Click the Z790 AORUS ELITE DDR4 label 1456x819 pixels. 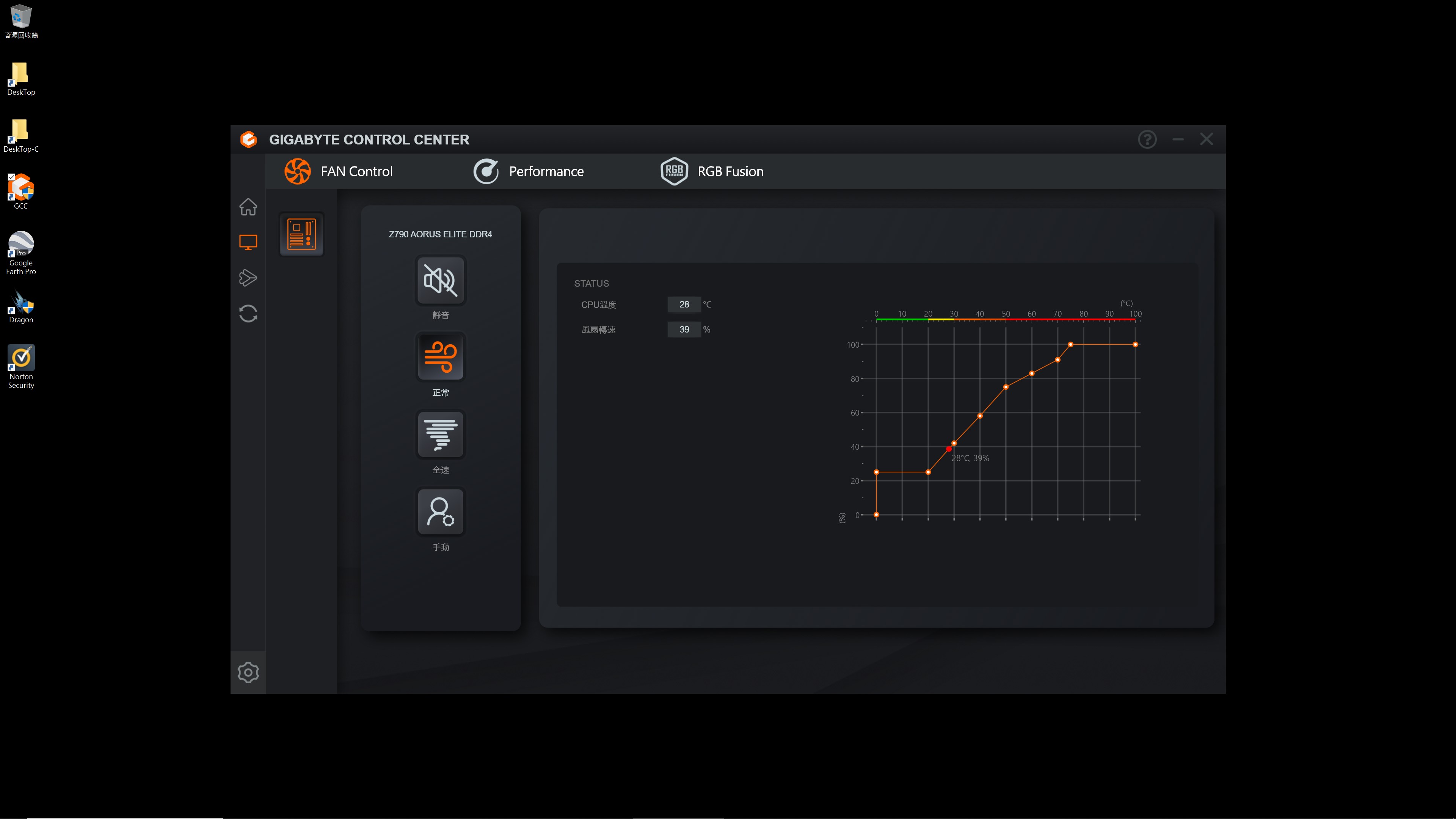[440, 234]
